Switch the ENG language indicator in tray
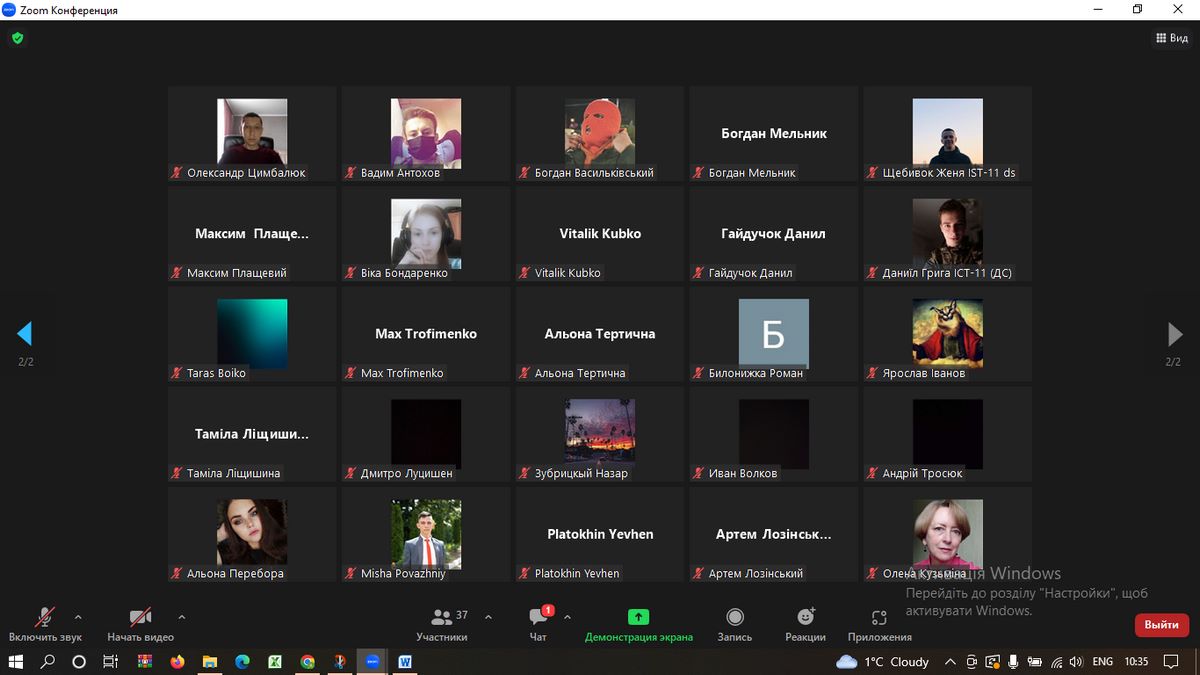The image size is (1200, 675). coord(1102,662)
